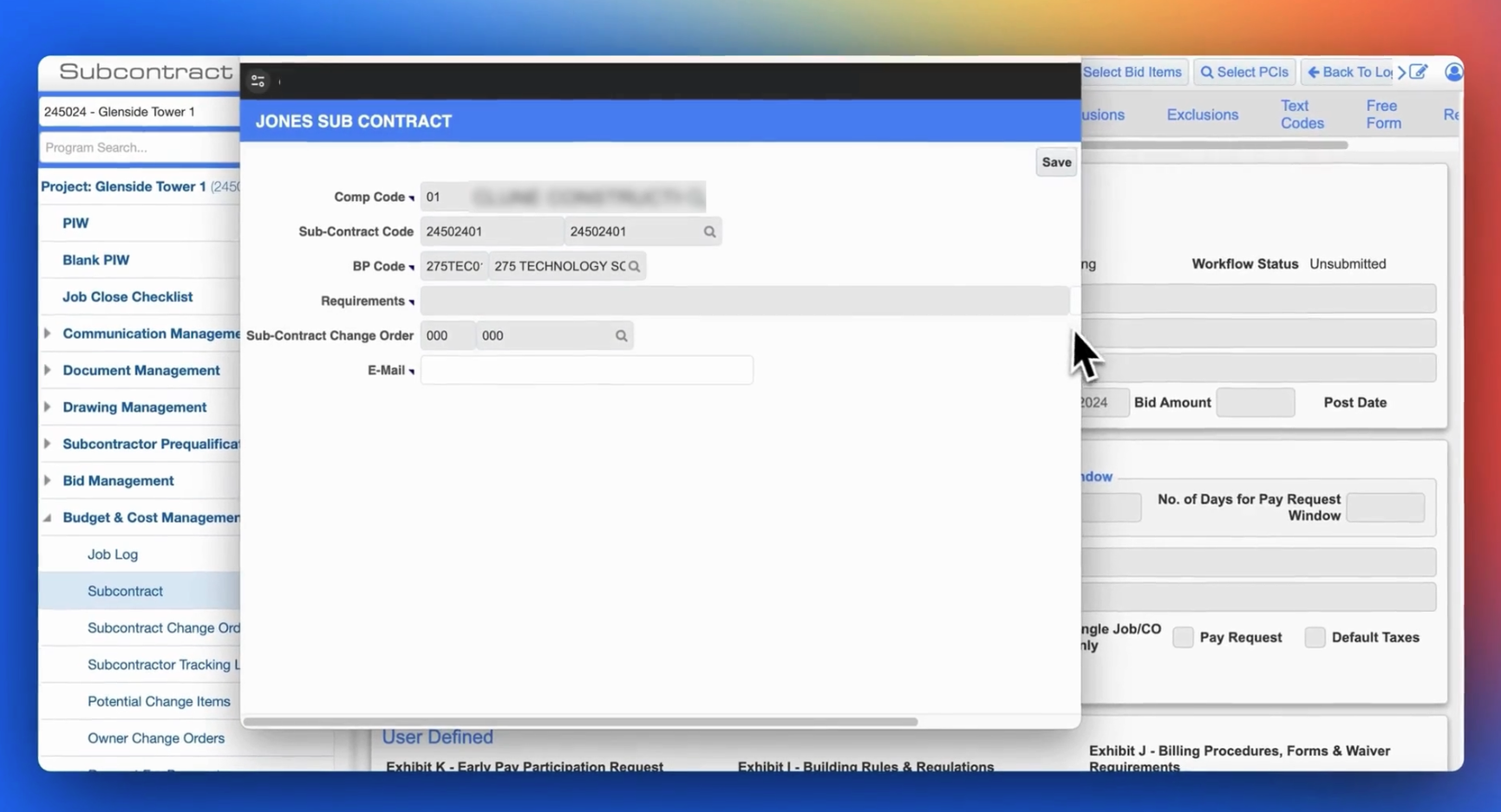This screenshot has width=1501, height=812.
Task: Open PIW in the sidebar
Action: coord(75,223)
